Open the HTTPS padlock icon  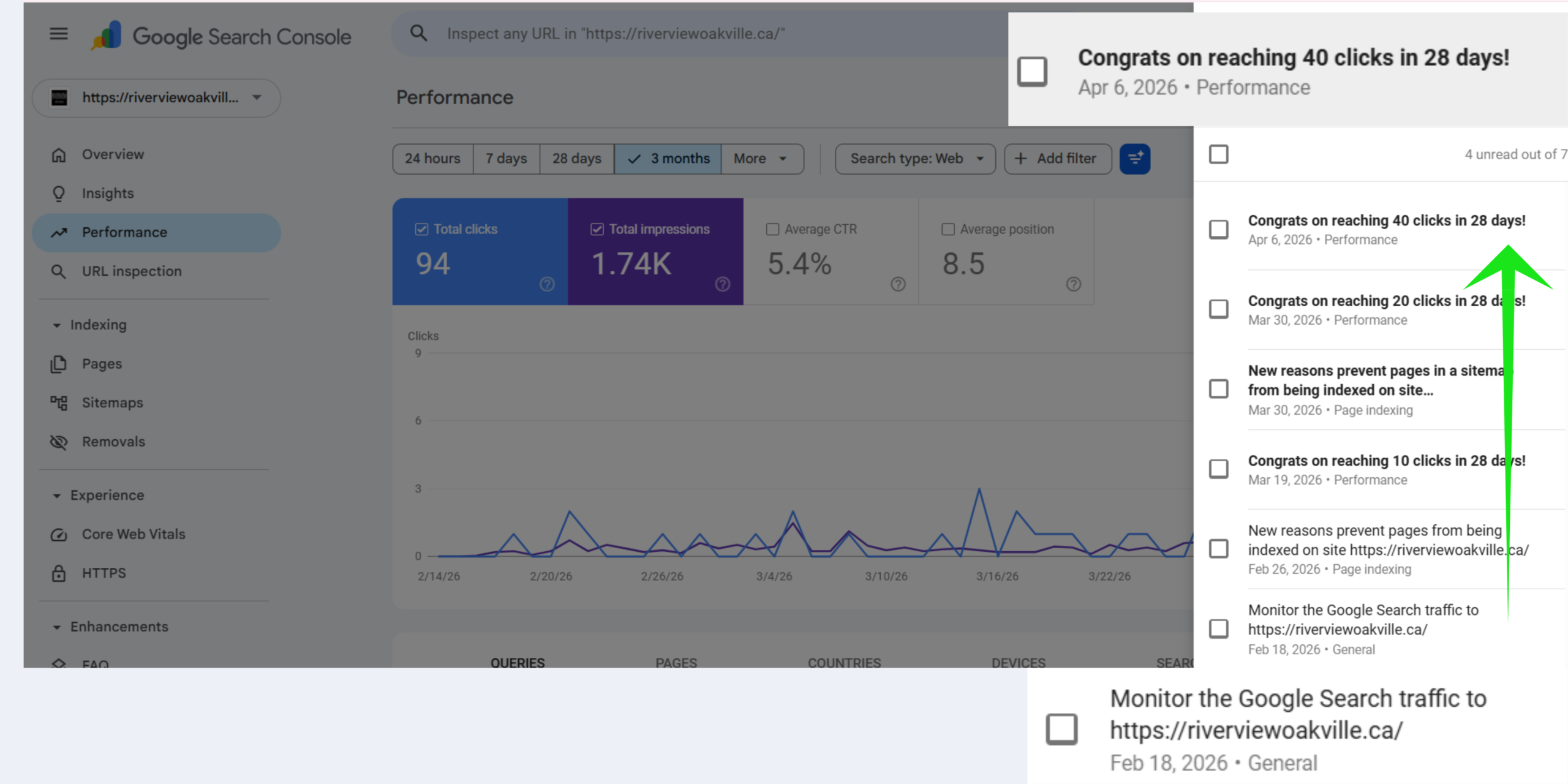click(59, 573)
